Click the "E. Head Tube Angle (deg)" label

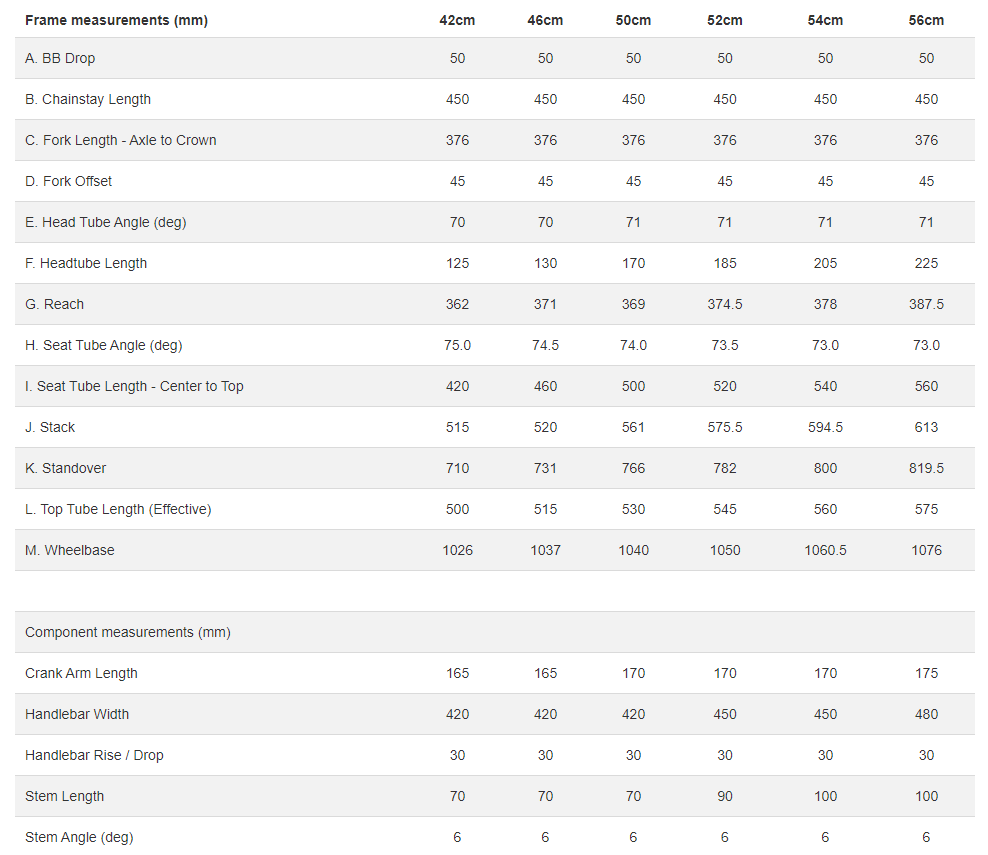pyautogui.click(x=106, y=222)
